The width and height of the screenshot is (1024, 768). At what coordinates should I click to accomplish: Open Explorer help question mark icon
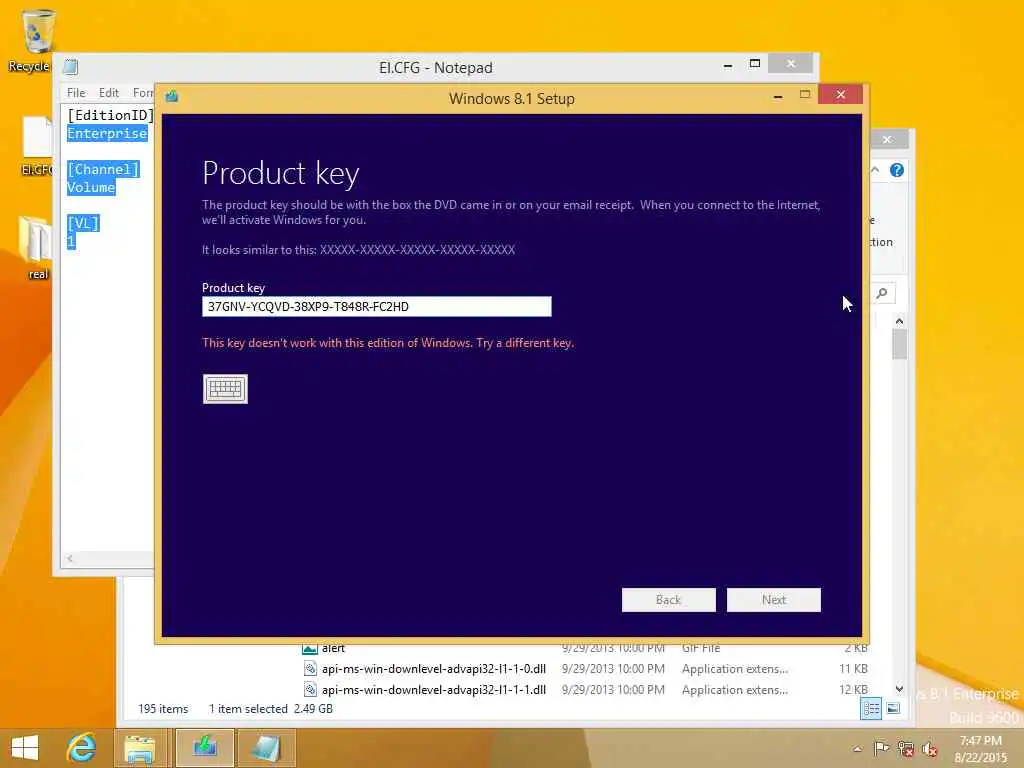pyautogui.click(x=897, y=170)
